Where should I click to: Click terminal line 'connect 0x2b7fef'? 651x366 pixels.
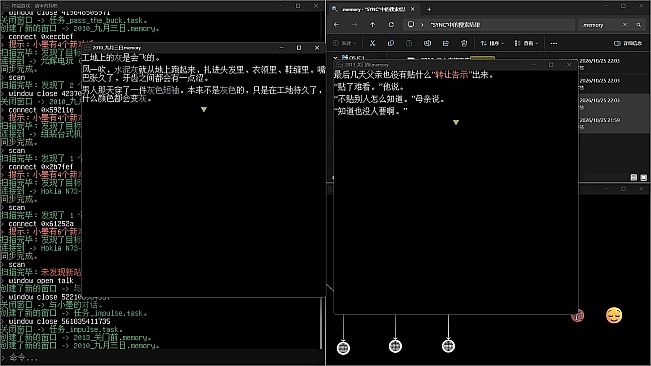pos(41,167)
